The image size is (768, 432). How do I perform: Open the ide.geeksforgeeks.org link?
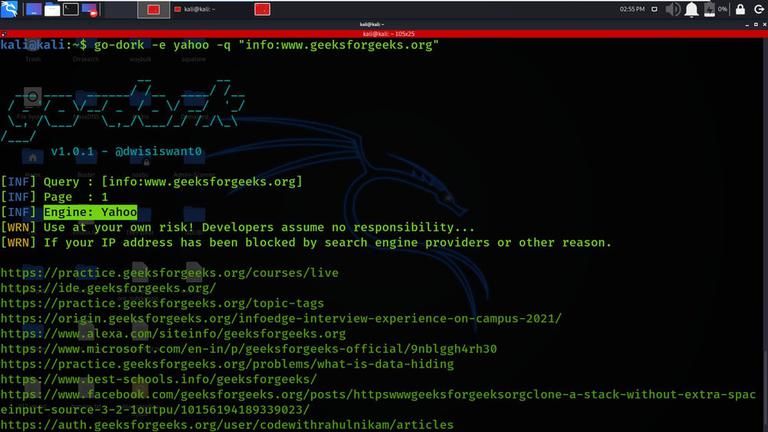tap(108, 288)
